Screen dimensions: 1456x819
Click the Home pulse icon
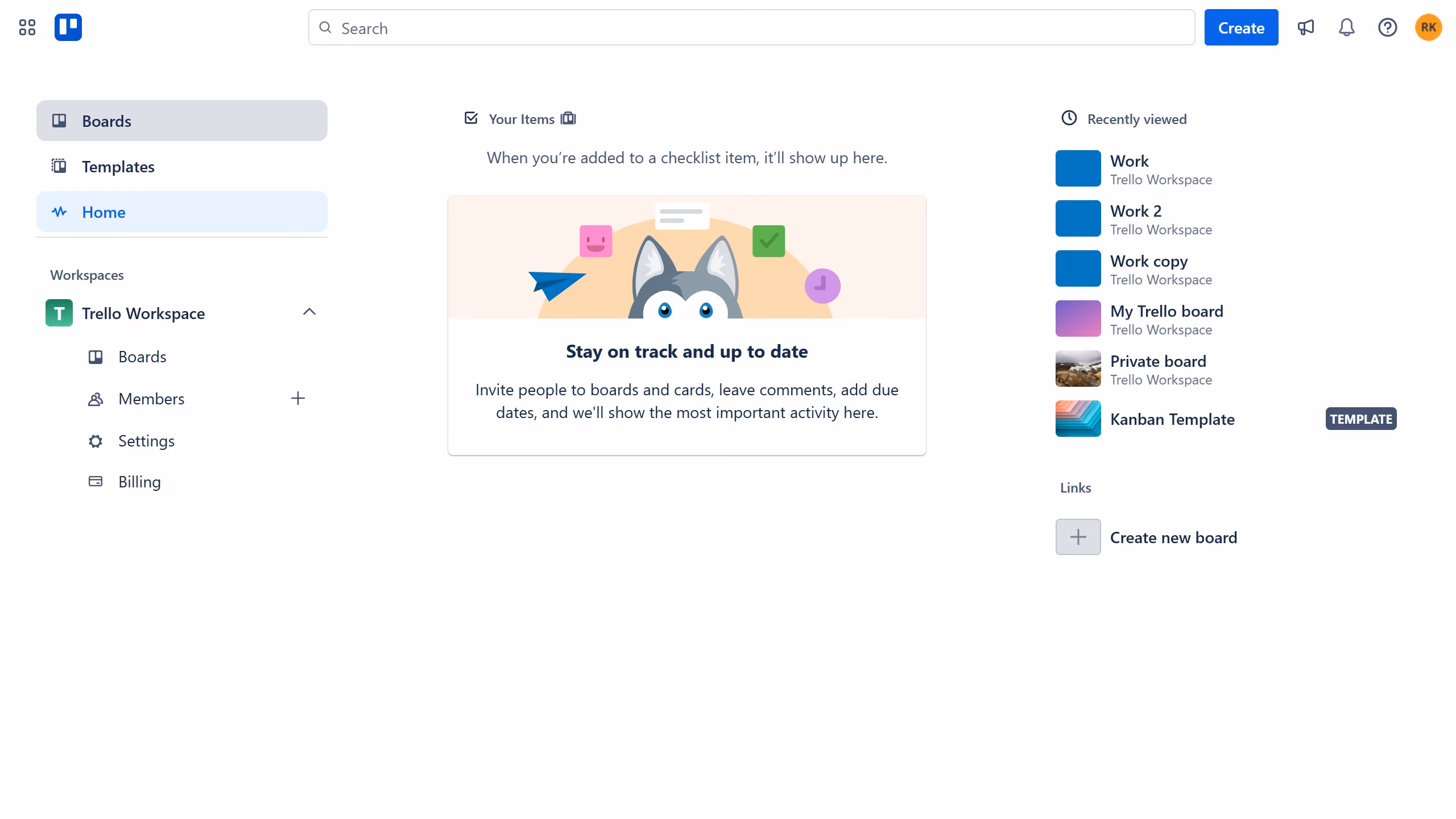(59, 212)
